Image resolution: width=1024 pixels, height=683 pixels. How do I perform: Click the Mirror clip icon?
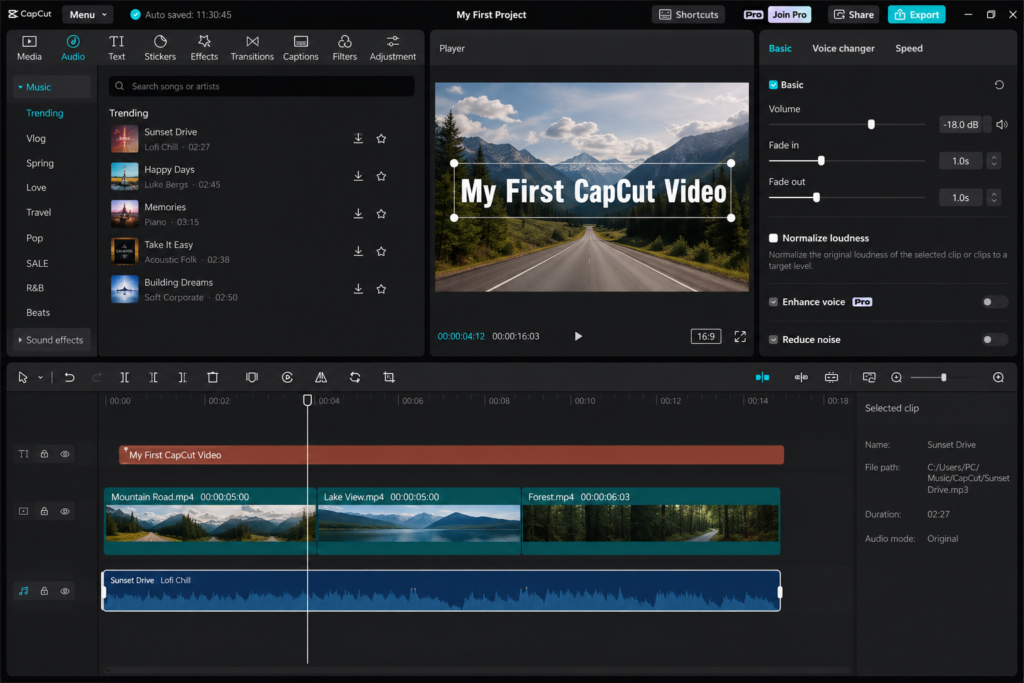pos(321,377)
